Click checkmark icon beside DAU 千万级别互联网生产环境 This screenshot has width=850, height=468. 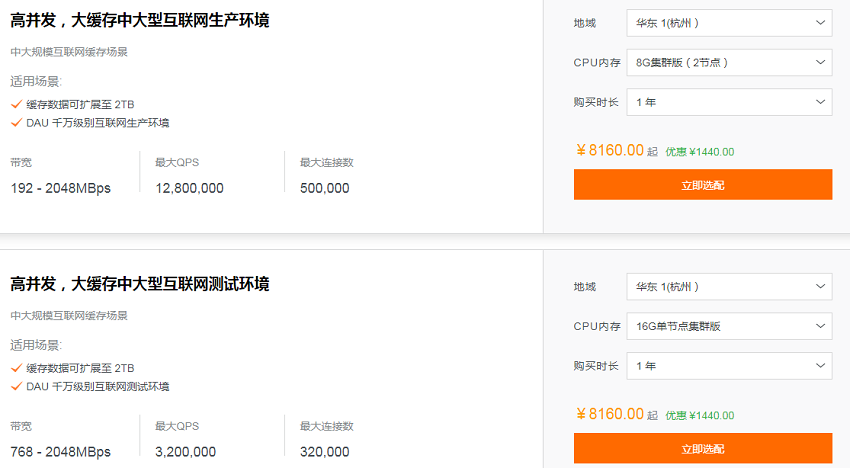(16, 123)
